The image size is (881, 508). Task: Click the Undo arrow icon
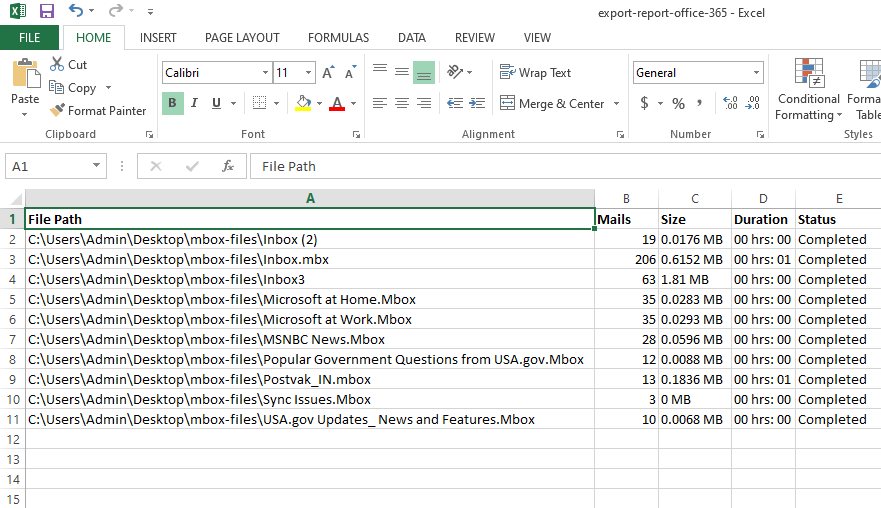[x=76, y=11]
